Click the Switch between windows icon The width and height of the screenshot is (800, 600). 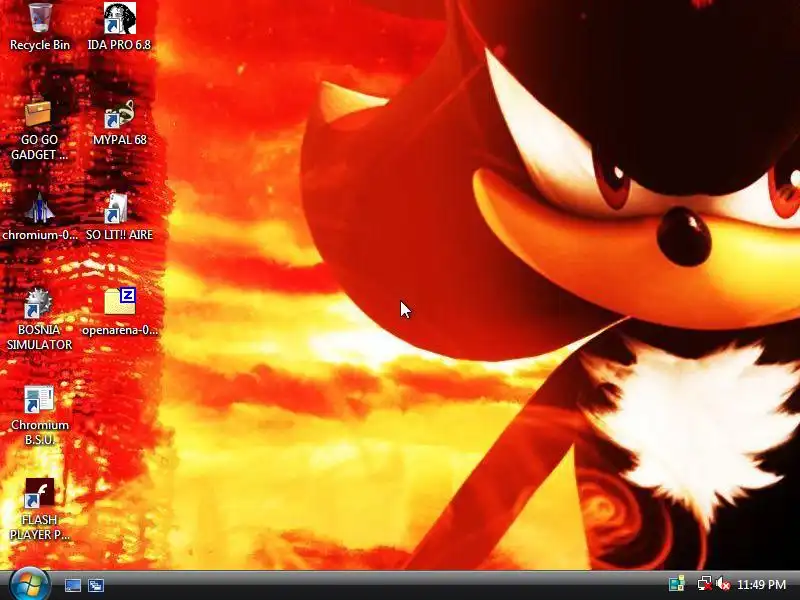pos(96,585)
